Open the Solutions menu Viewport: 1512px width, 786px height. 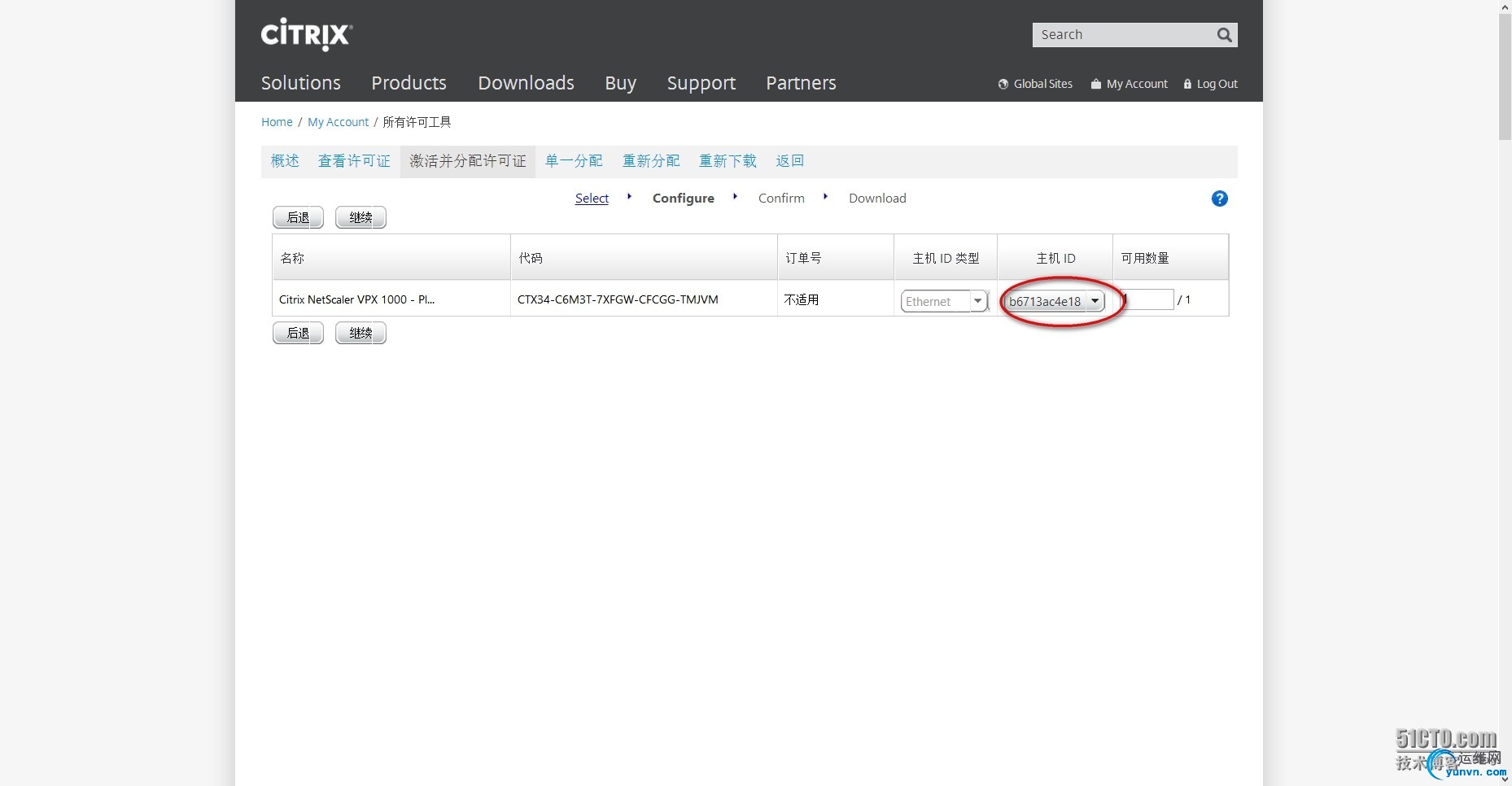301,83
